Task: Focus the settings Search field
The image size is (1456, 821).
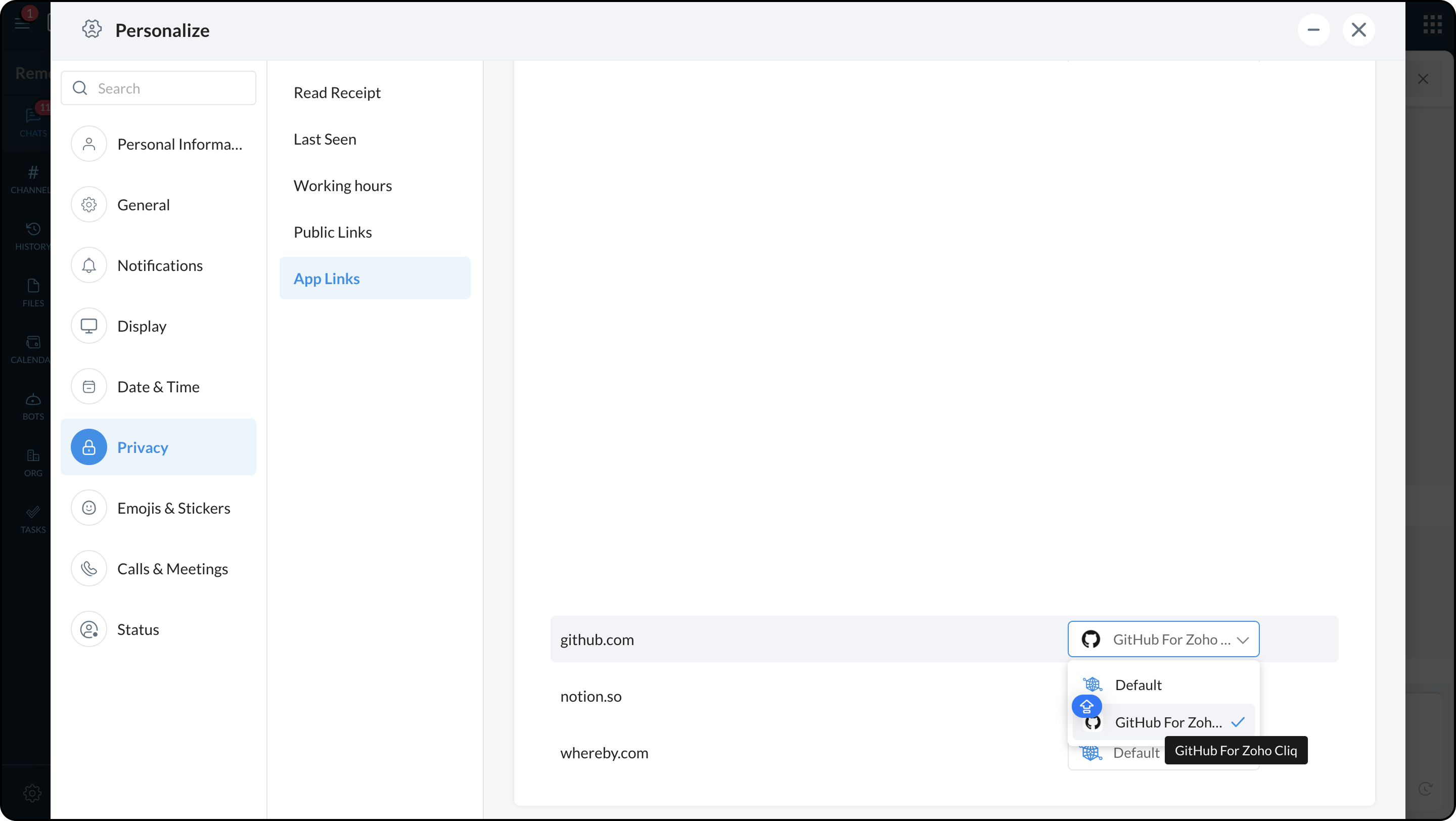Action: click(169, 88)
